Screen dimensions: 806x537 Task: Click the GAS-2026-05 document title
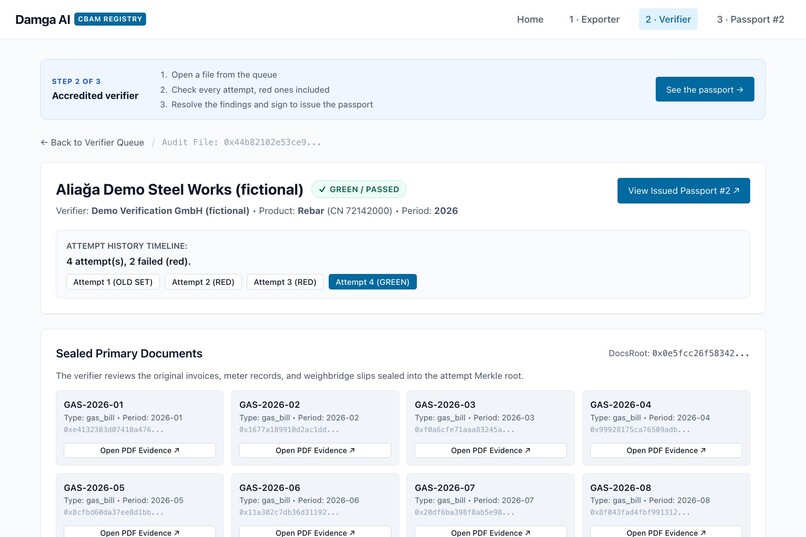point(94,488)
